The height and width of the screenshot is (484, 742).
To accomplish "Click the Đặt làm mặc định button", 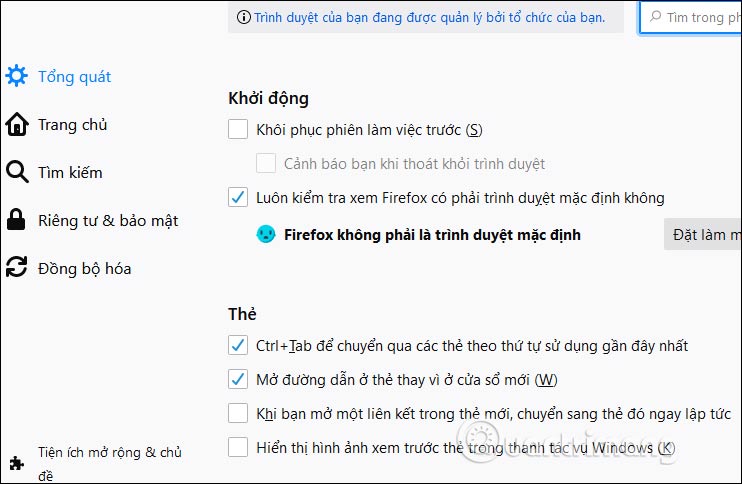I will pyautogui.click(x=704, y=235).
